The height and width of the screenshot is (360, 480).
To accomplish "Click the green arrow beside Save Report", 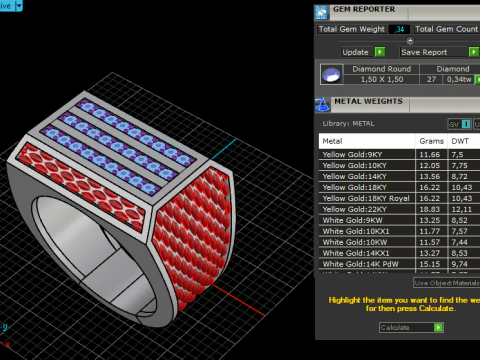I will click(x=474, y=52).
